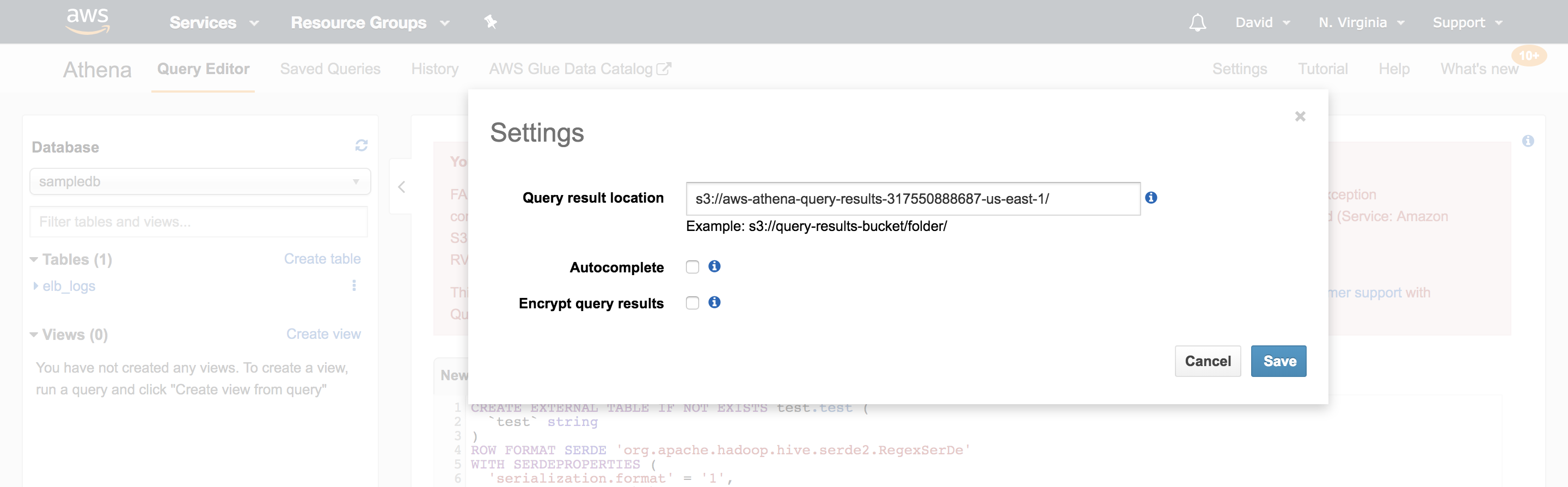The width and height of the screenshot is (1568, 487).
Task: Click the Query result location input field
Action: [x=913, y=198]
